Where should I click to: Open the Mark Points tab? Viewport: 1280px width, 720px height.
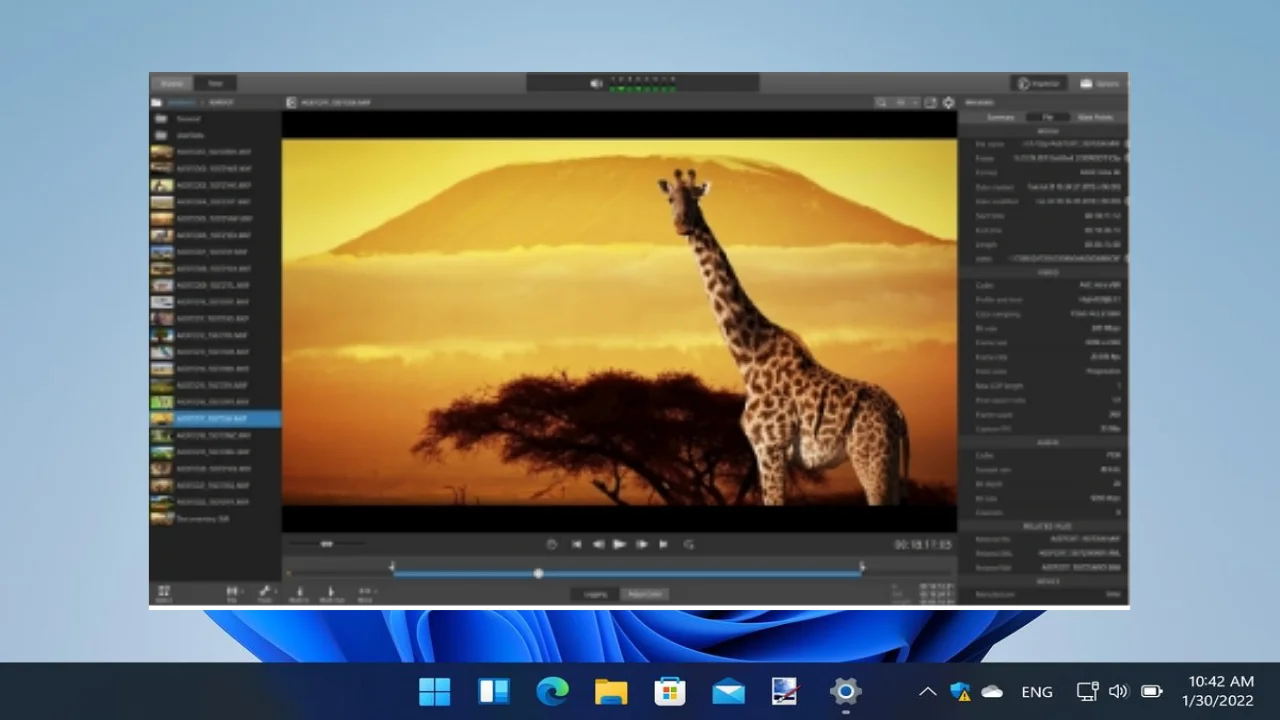[1096, 117]
